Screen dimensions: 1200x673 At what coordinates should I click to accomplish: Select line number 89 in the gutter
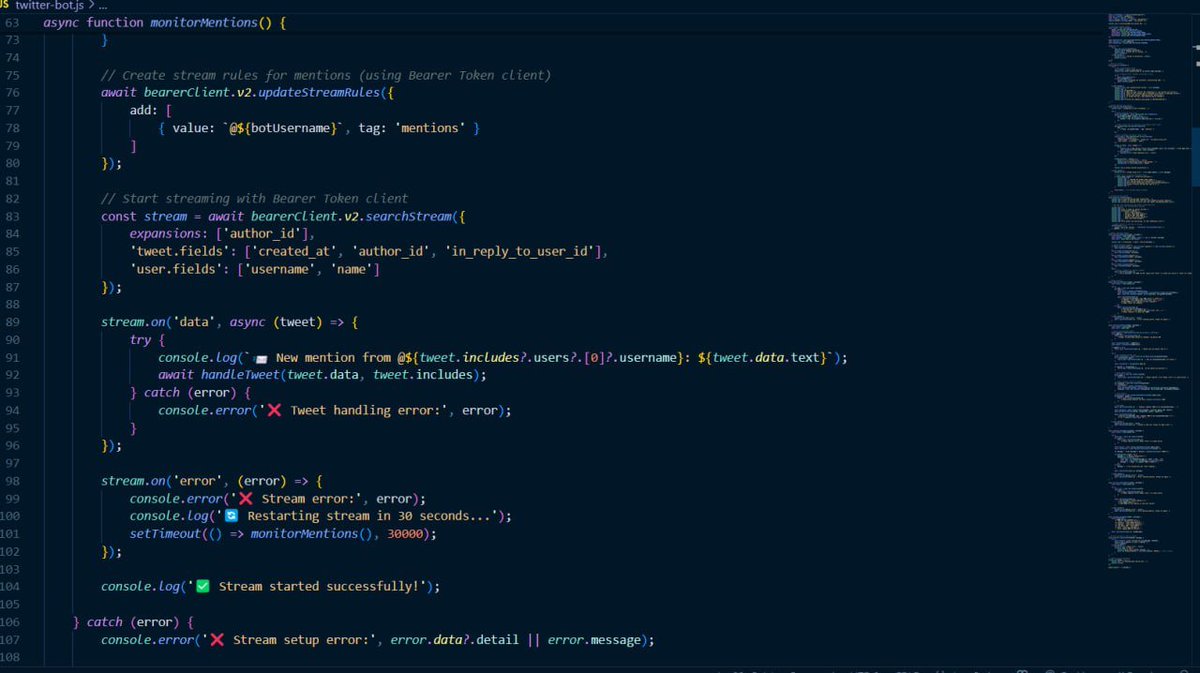12,322
